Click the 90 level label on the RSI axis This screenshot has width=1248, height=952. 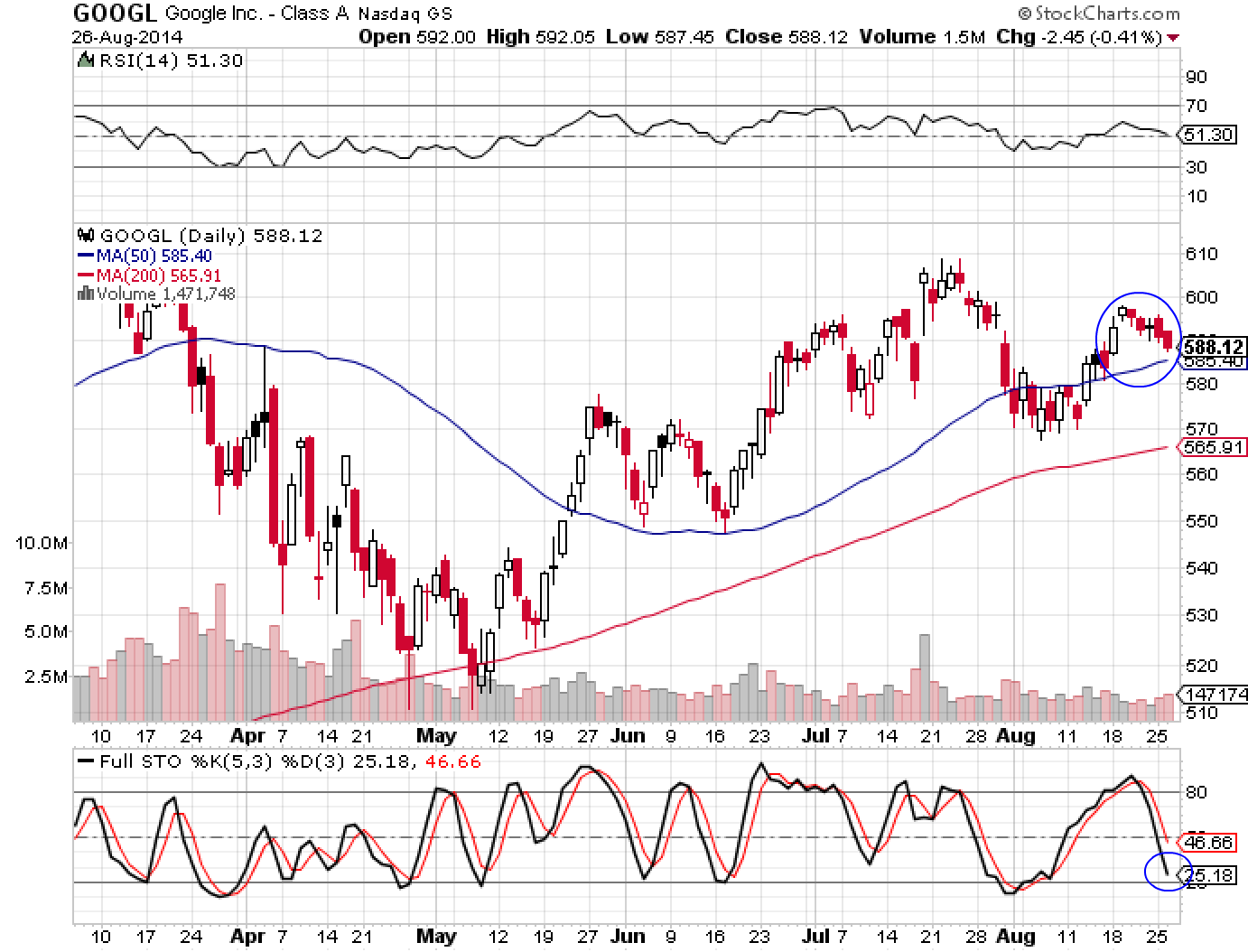(1197, 77)
